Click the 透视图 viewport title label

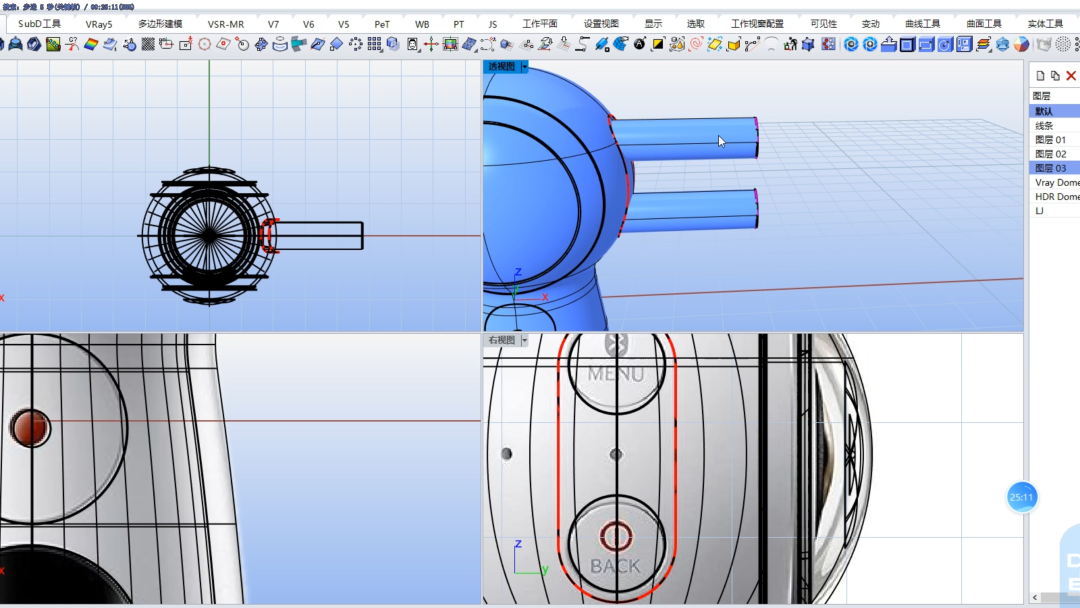click(x=501, y=67)
